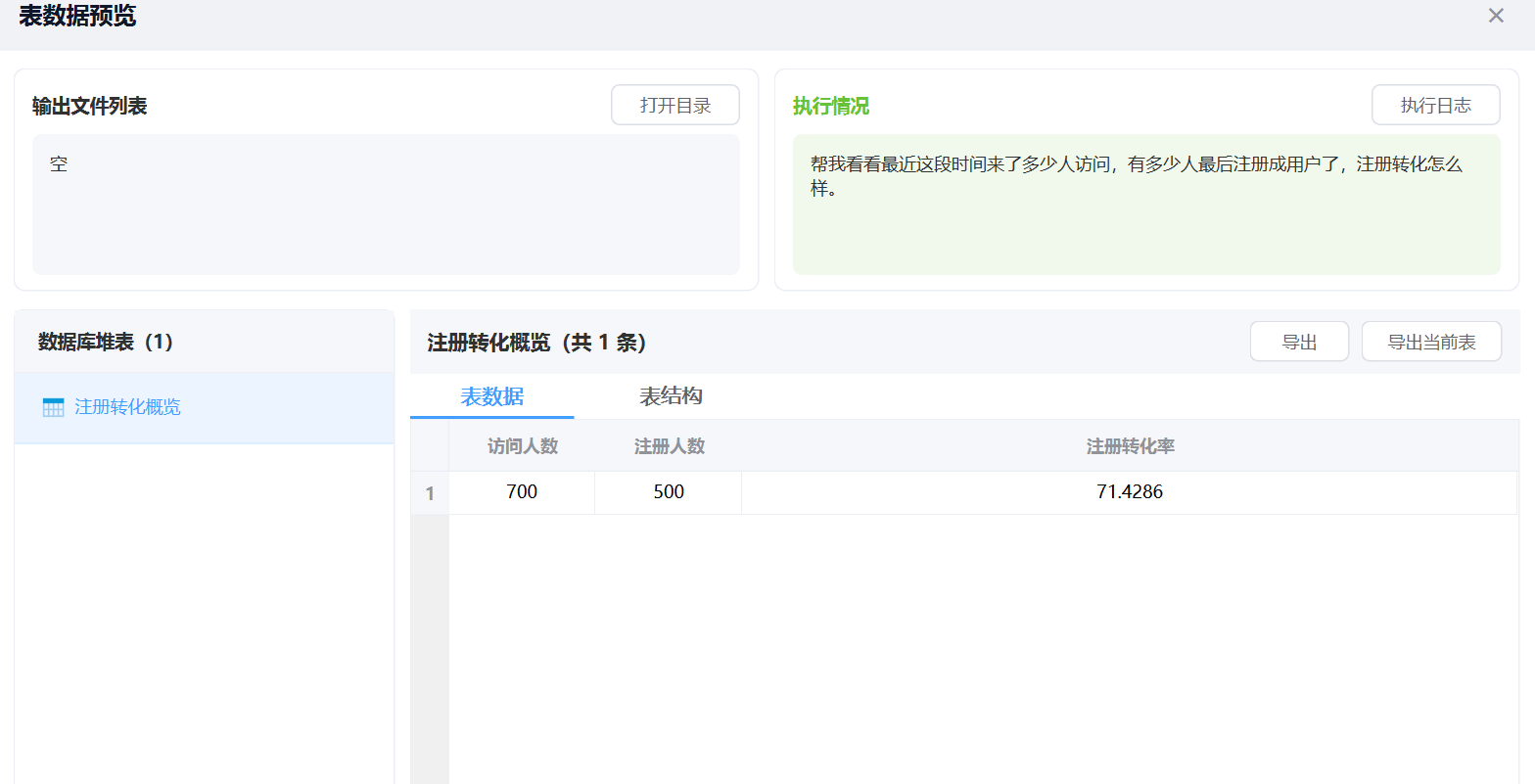Open the output directory with 打开目录
The image size is (1535, 784).
[x=674, y=106]
